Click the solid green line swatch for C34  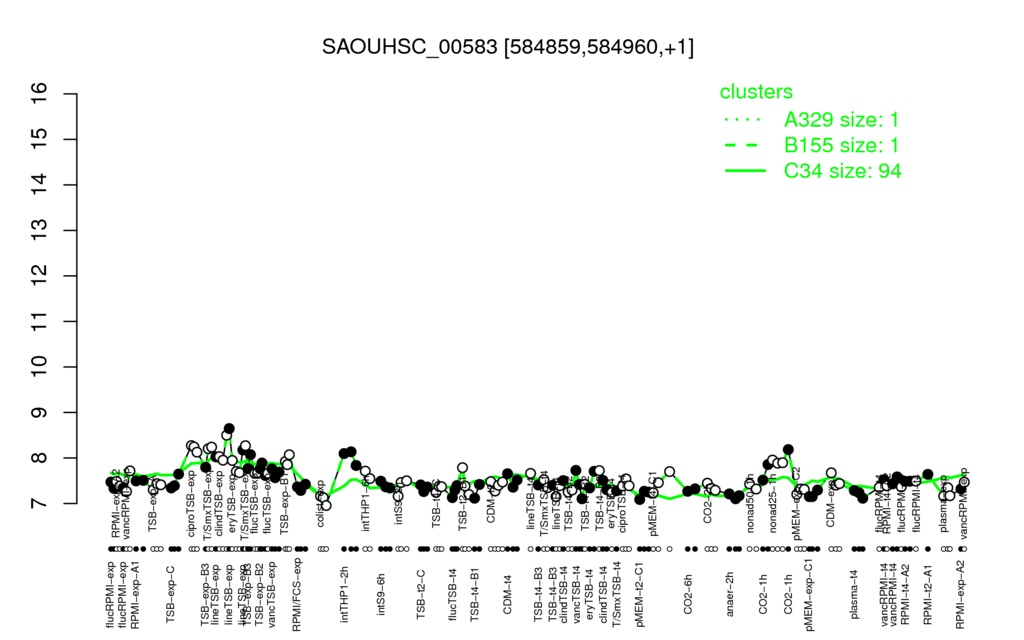click(x=744, y=171)
